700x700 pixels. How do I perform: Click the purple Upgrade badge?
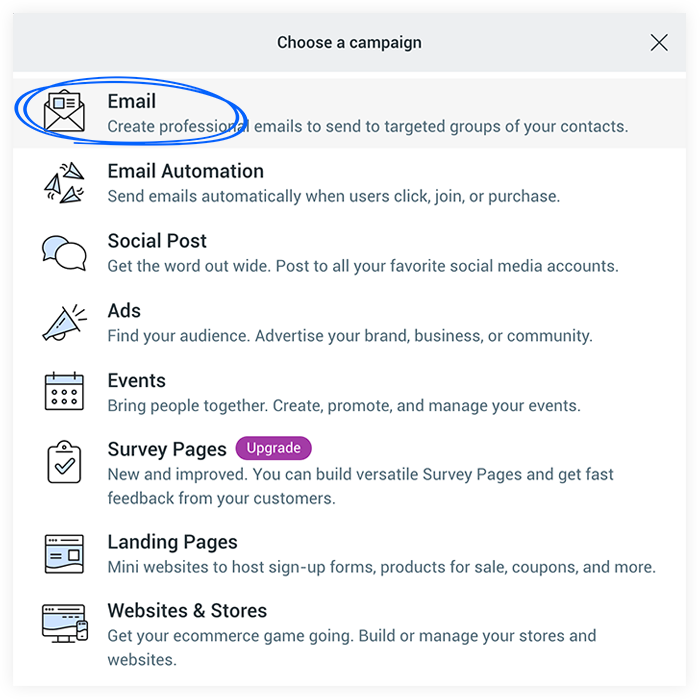(273, 448)
